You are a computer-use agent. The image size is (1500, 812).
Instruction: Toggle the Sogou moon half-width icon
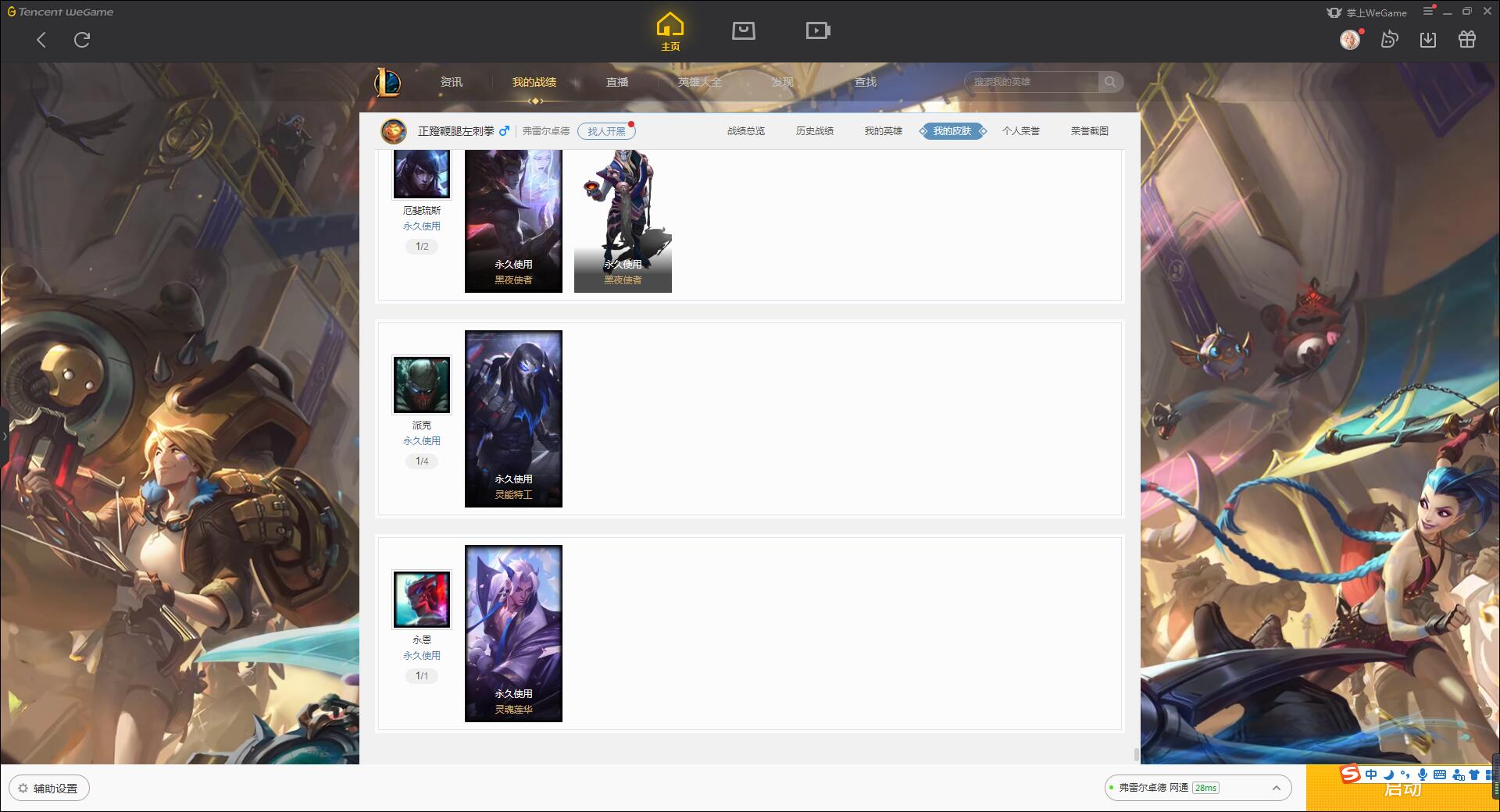point(1389,775)
